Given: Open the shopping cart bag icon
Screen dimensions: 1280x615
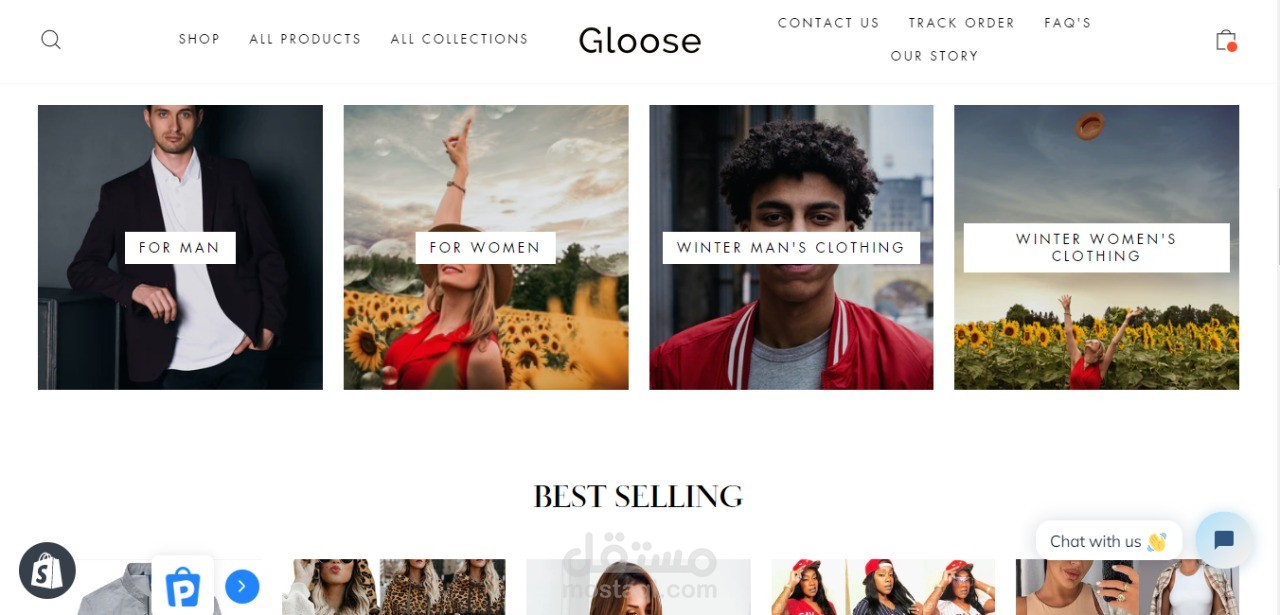Looking at the screenshot, I should pos(1226,40).
